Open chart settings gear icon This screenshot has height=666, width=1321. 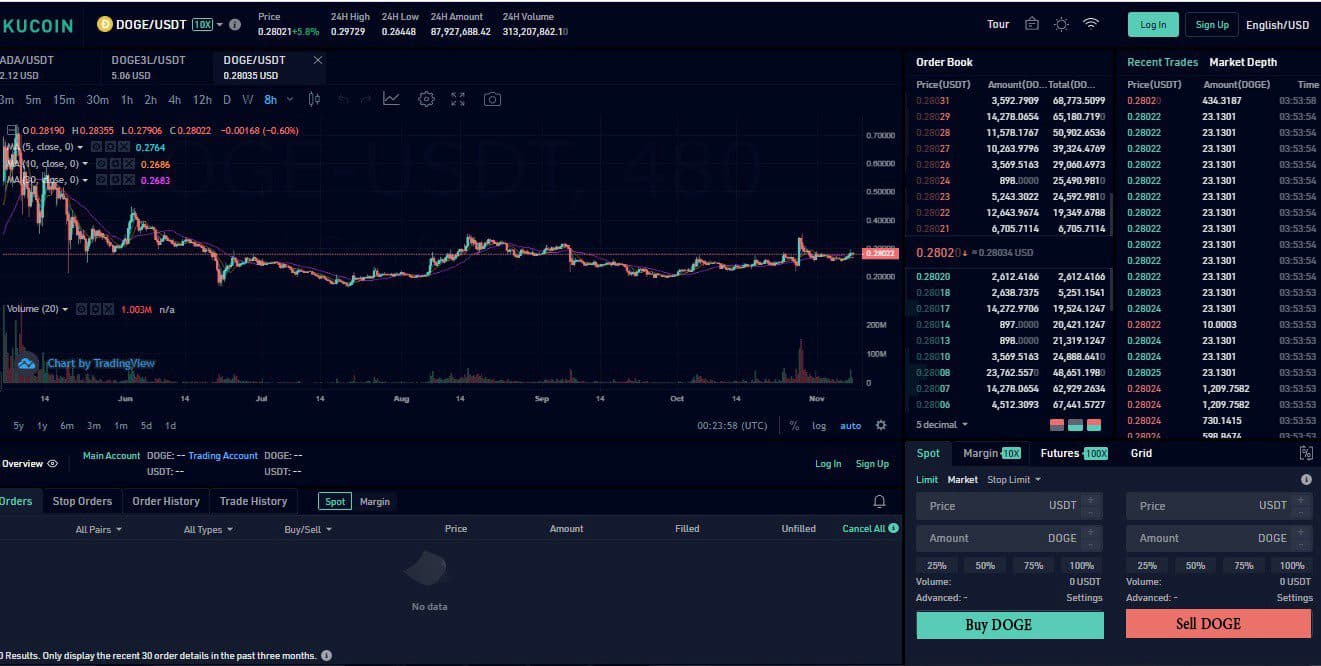coord(426,99)
